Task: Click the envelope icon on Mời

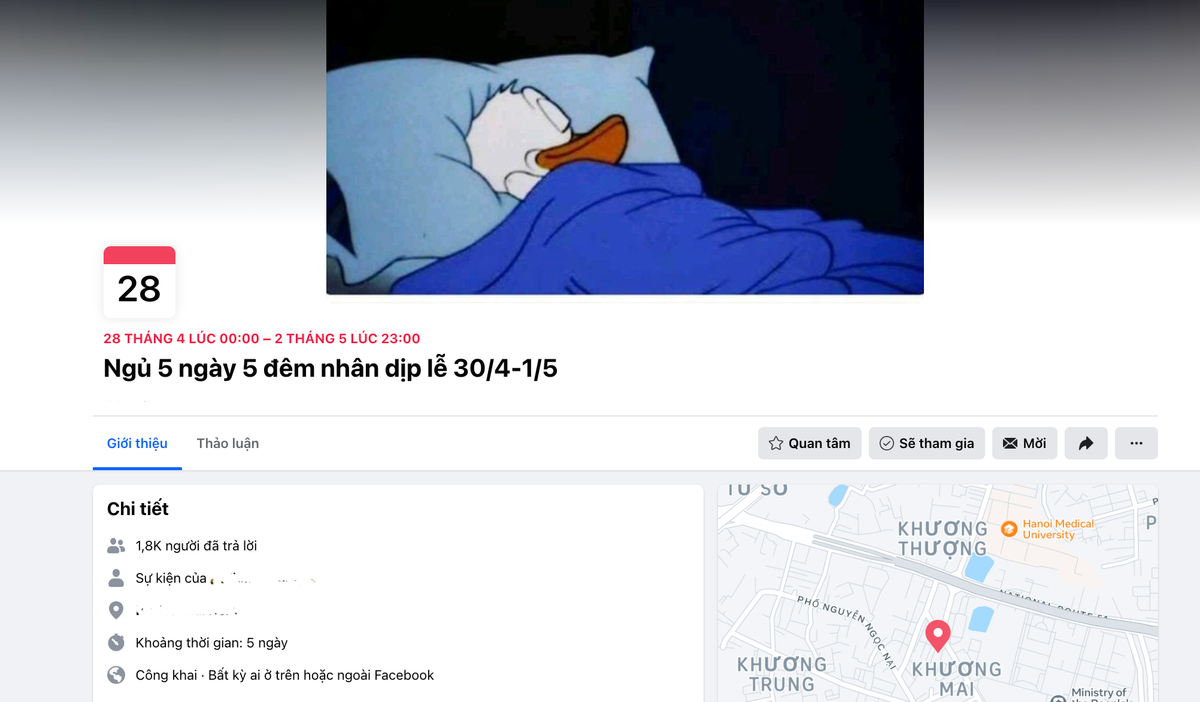Action: [x=1010, y=443]
